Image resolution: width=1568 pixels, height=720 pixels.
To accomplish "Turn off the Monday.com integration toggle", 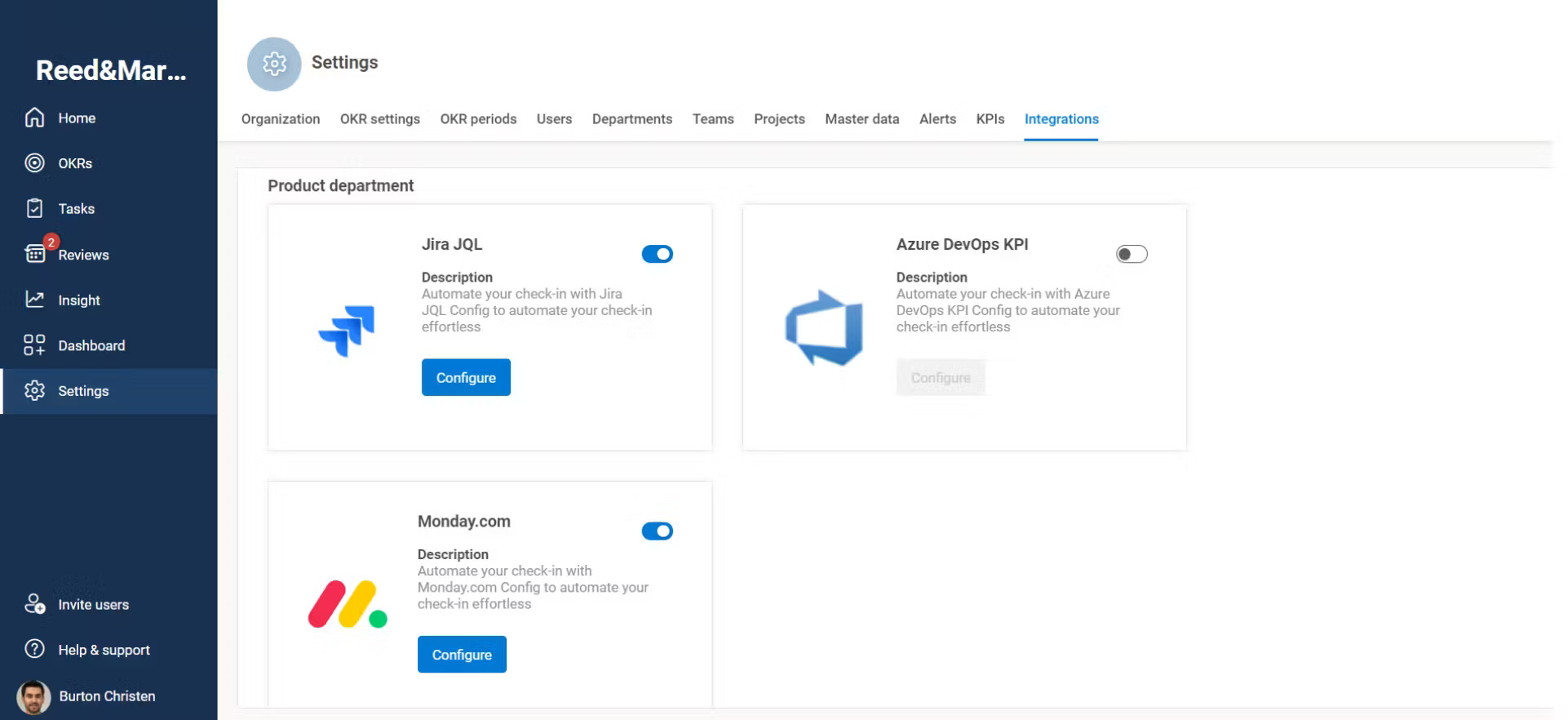I will coord(657,531).
